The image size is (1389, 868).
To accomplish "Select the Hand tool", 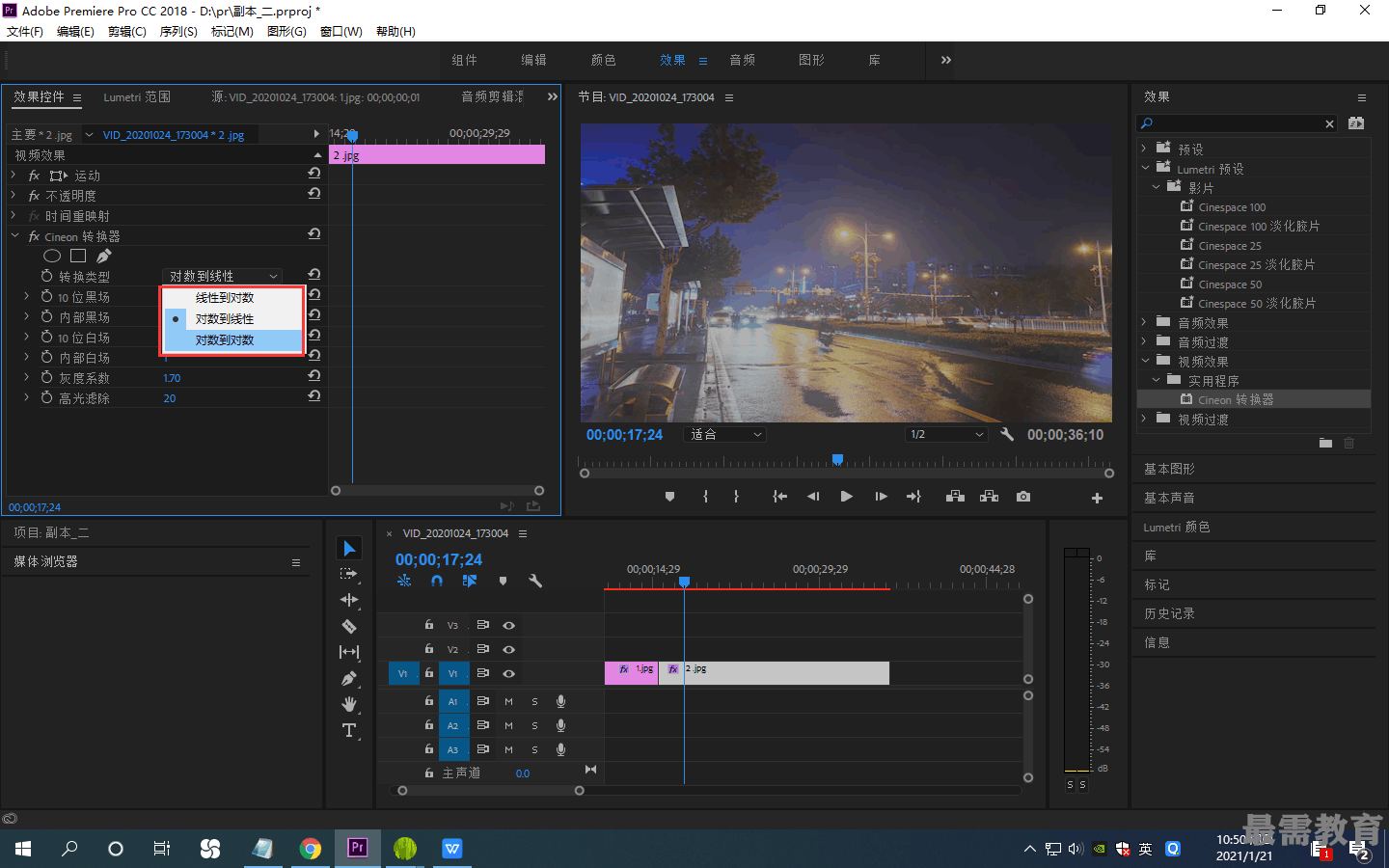I will [349, 704].
